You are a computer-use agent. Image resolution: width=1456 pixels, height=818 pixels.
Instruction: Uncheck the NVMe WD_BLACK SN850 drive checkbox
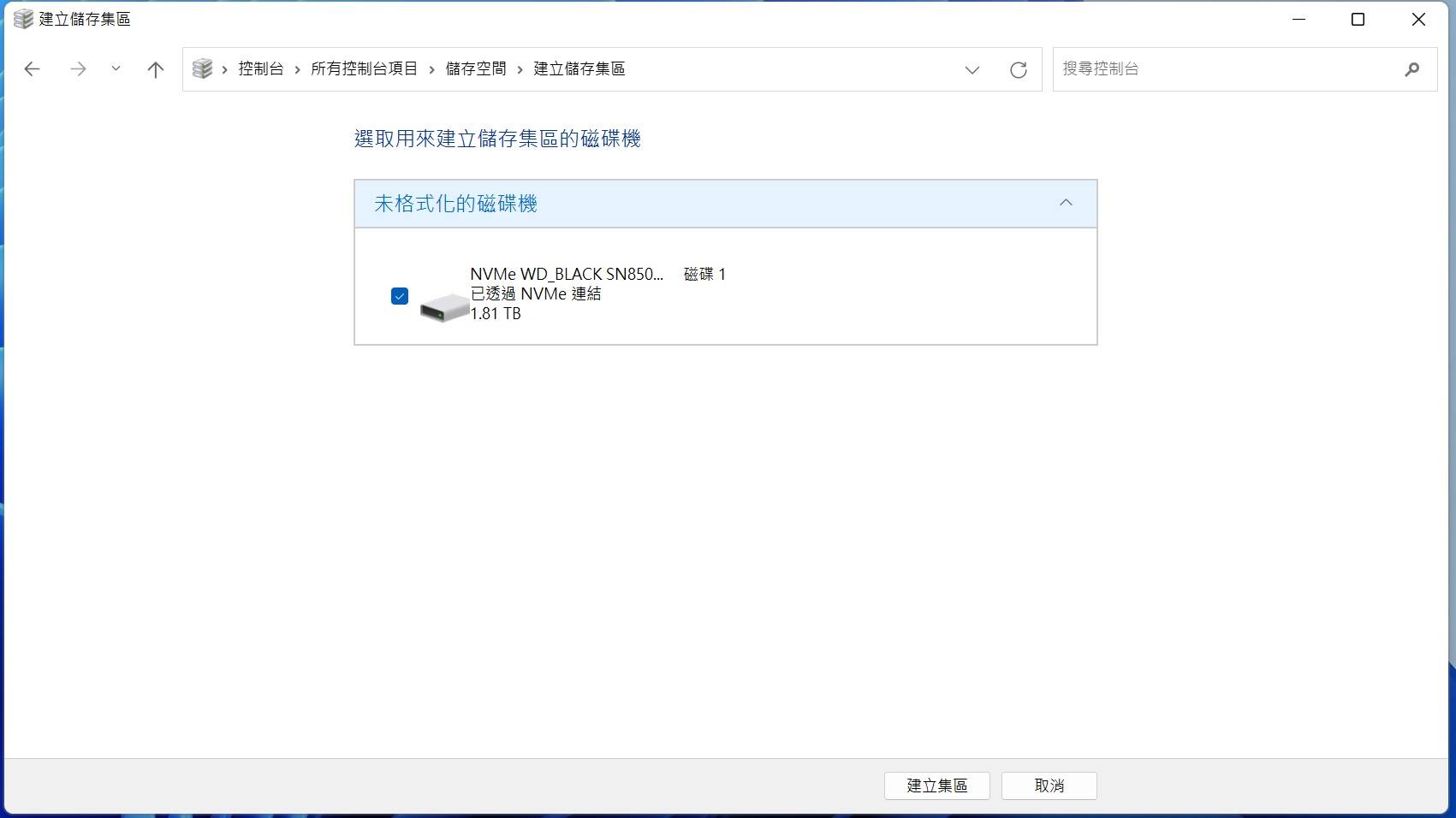click(400, 296)
